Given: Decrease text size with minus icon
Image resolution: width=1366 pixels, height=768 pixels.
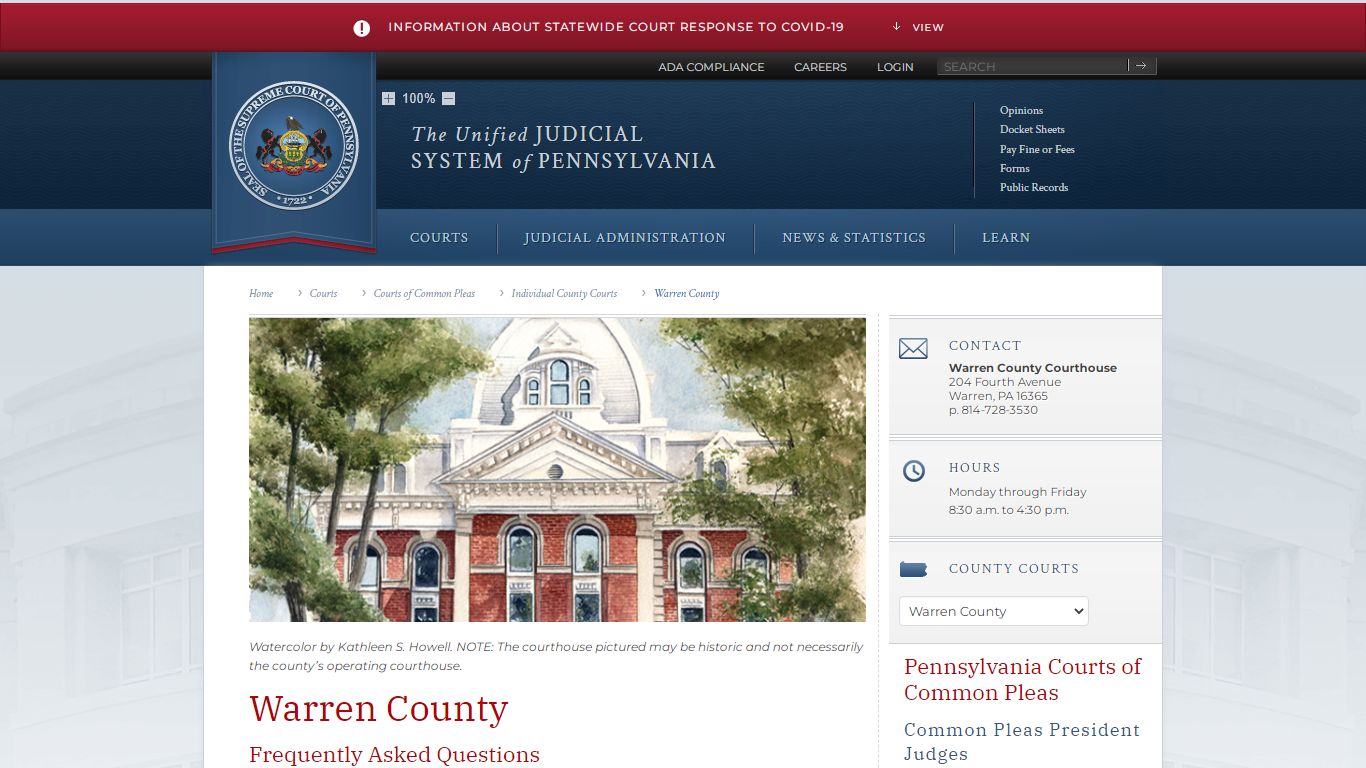Looking at the screenshot, I should (448, 98).
